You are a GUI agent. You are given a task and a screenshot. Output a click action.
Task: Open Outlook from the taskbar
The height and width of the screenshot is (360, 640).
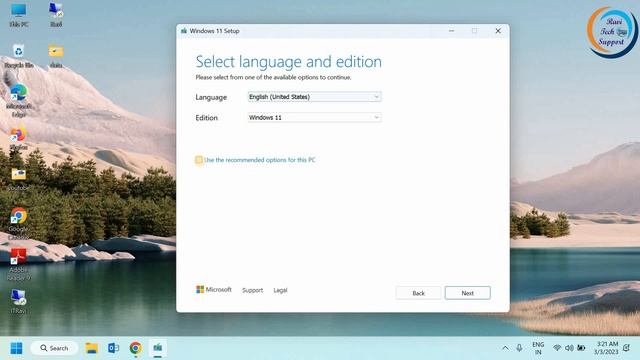(113, 348)
